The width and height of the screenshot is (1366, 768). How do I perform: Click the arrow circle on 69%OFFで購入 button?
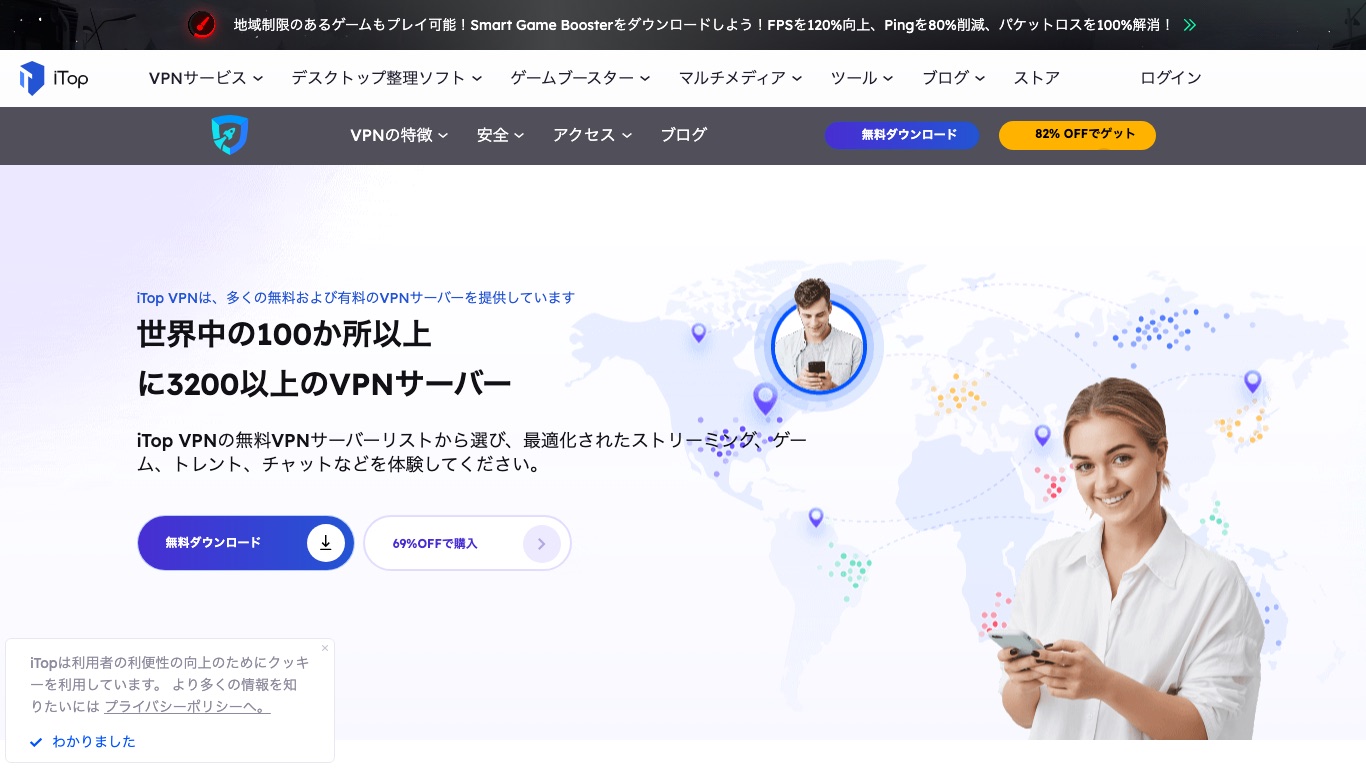point(541,544)
